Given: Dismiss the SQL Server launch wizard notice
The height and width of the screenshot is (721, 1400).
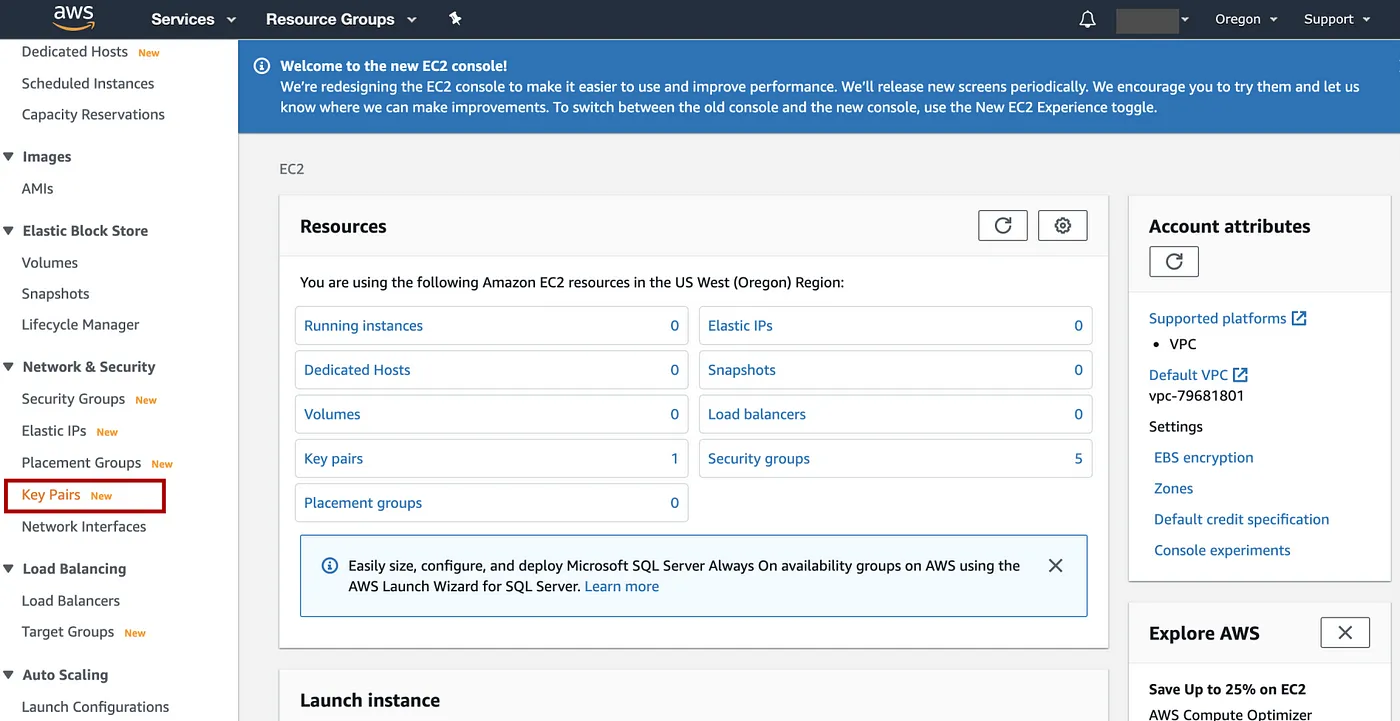Looking at the screenshot, I should pyautogui.click(x=1055, y=566).
